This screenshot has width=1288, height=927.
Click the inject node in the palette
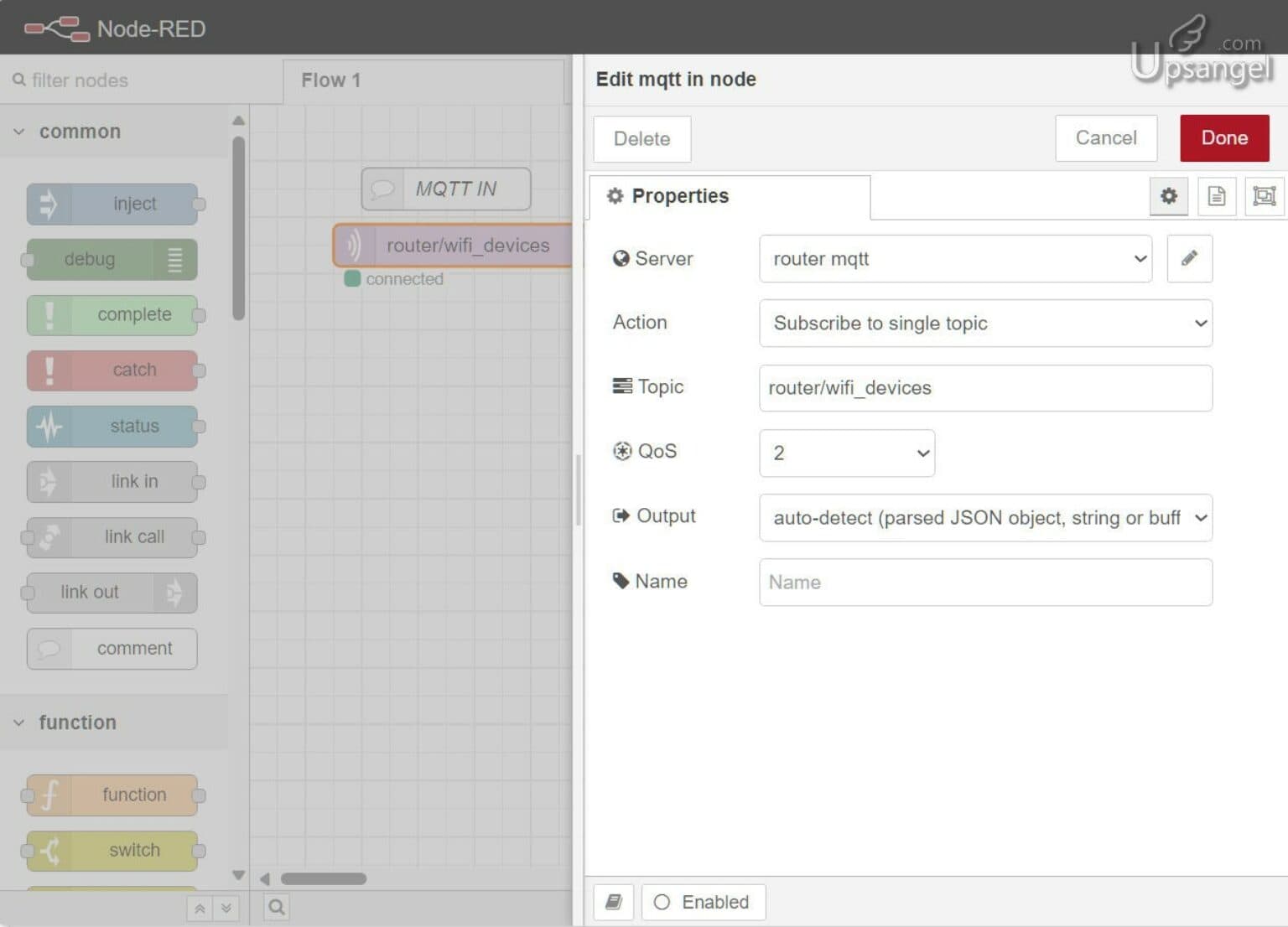[114, 204]
